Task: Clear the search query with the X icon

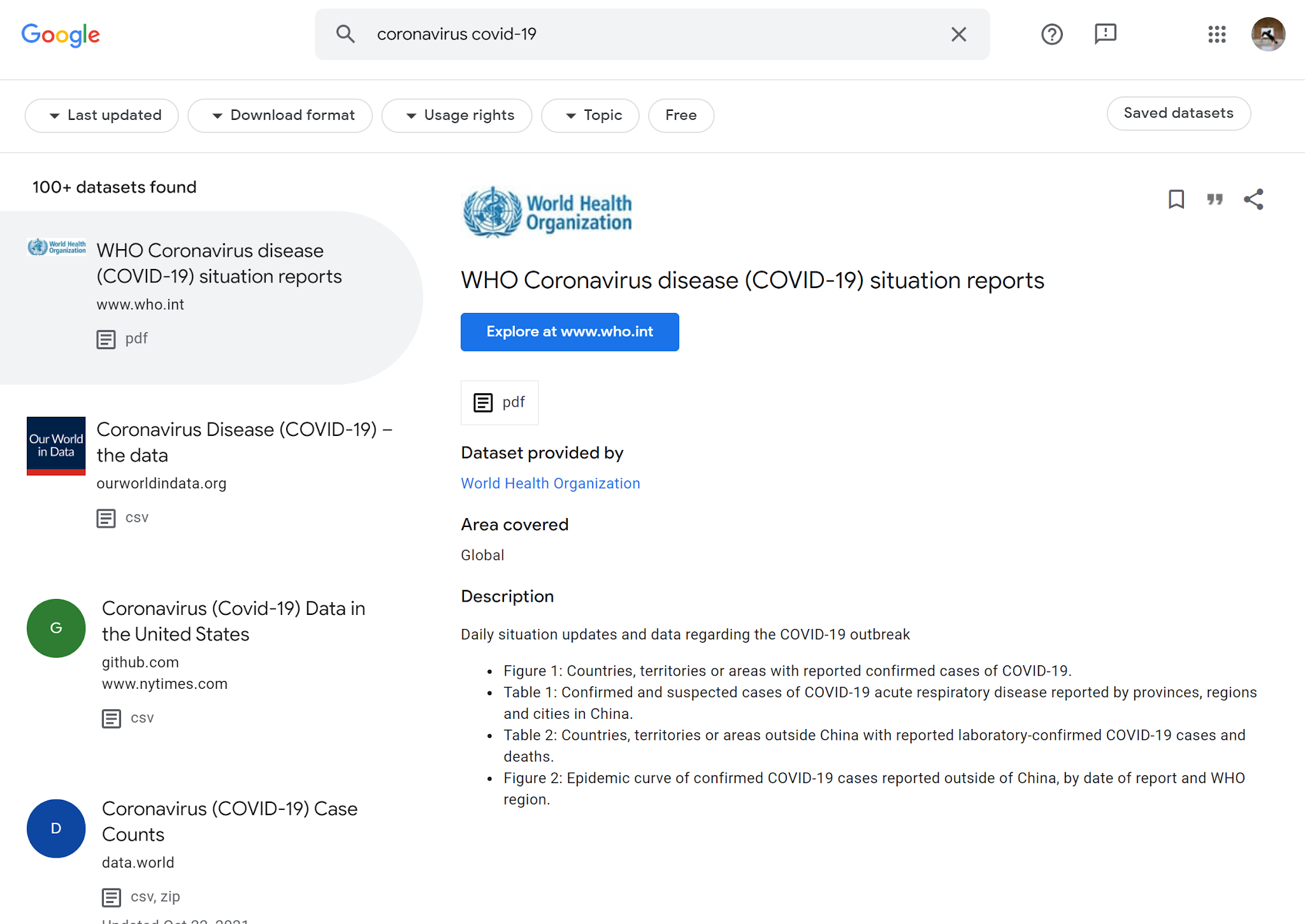Action: click(x=958, y=34)
